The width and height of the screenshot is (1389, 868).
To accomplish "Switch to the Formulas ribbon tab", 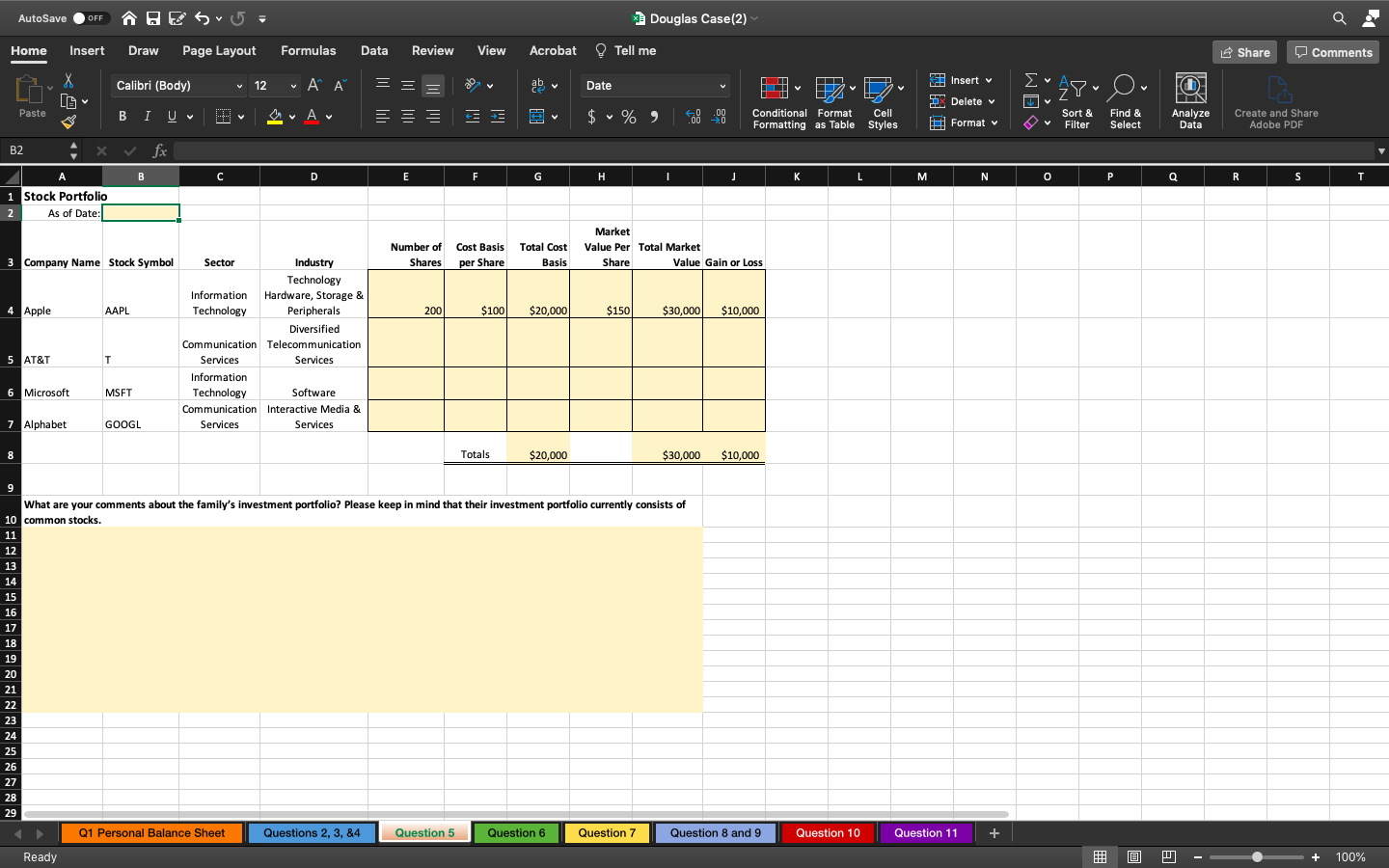I will [309, 50].
